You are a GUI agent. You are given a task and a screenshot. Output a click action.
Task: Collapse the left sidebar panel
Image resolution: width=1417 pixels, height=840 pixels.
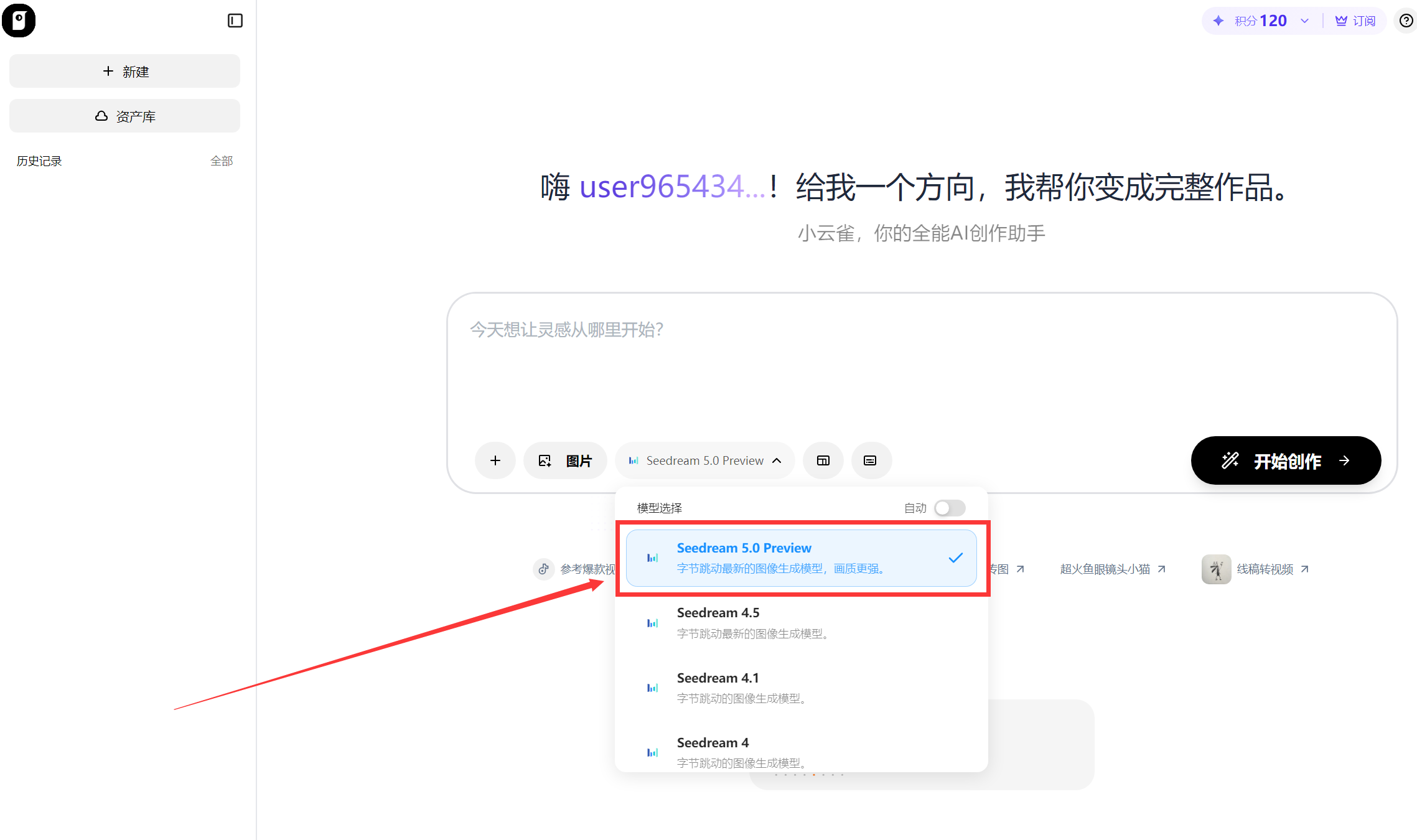point(235,21)
